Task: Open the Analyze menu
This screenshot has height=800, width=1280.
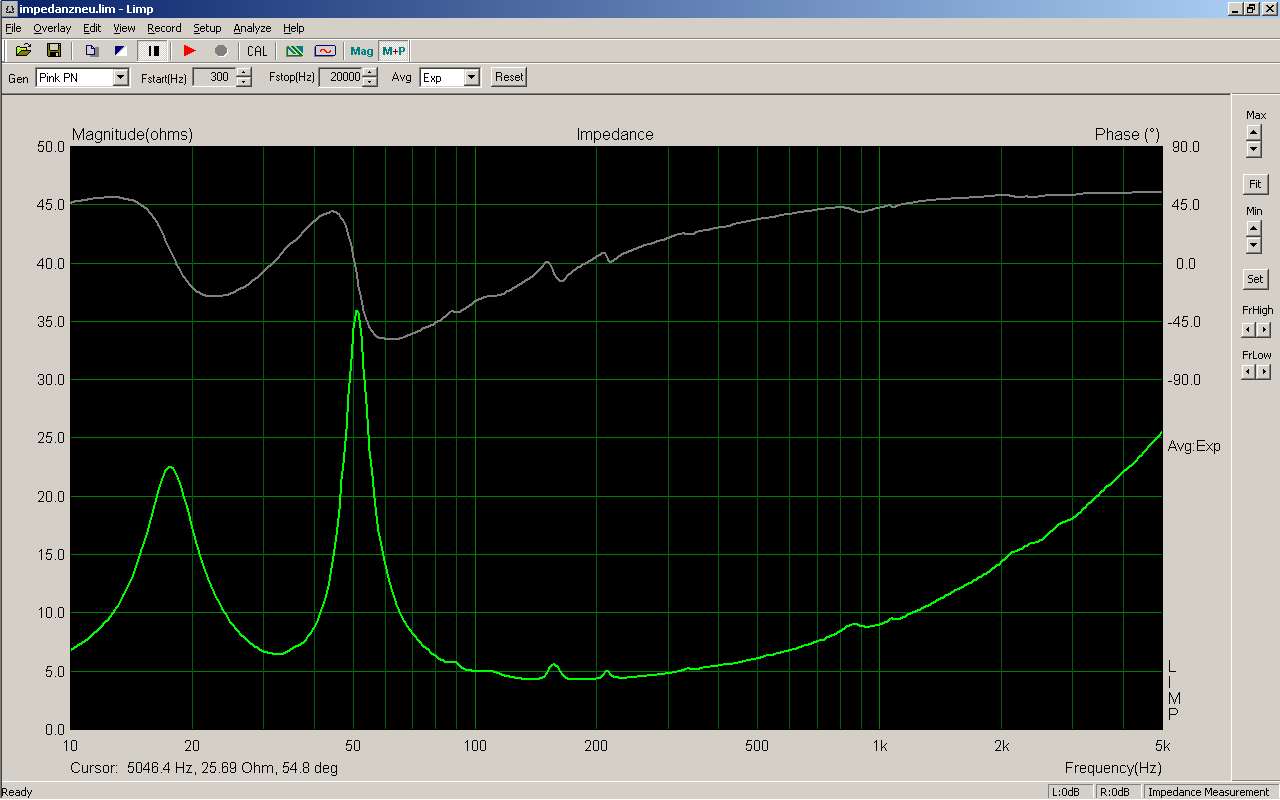Action: (251, 28)
